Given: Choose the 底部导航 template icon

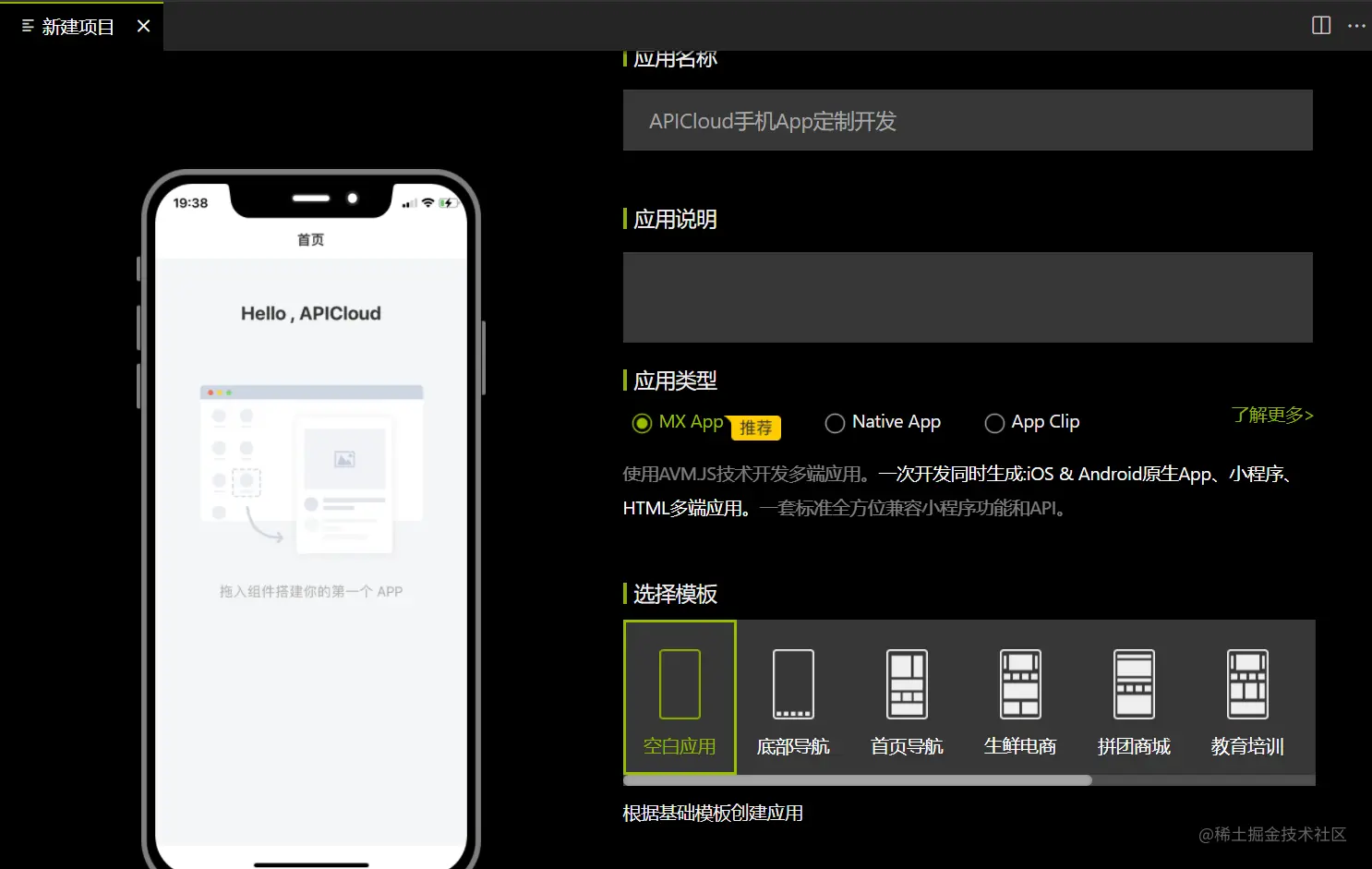Looking at the screenshot, I should pos(793,684).
